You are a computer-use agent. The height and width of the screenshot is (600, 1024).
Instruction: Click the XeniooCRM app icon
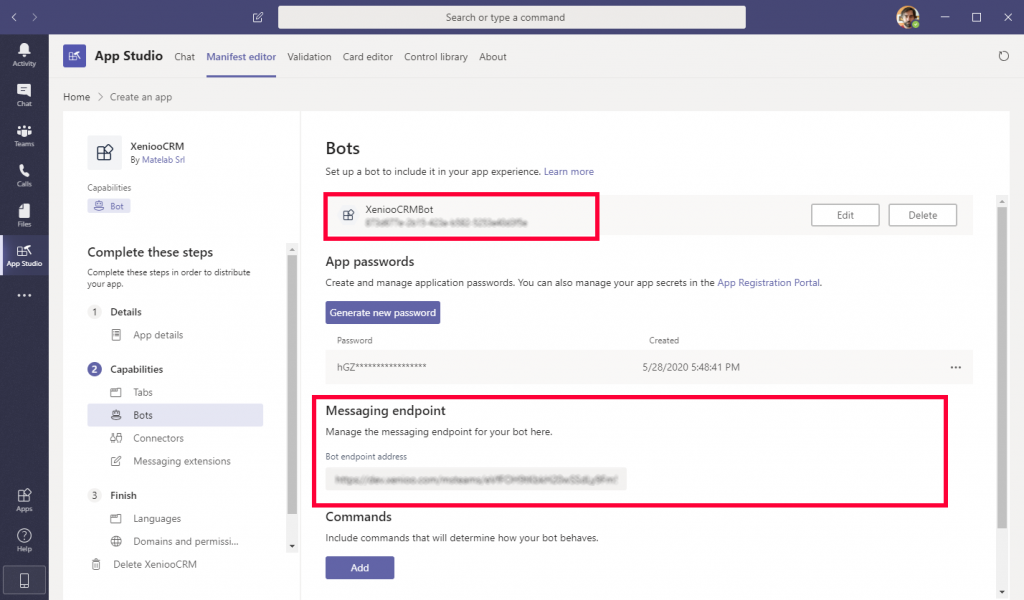pyautogui.click(x=104, y=152)
